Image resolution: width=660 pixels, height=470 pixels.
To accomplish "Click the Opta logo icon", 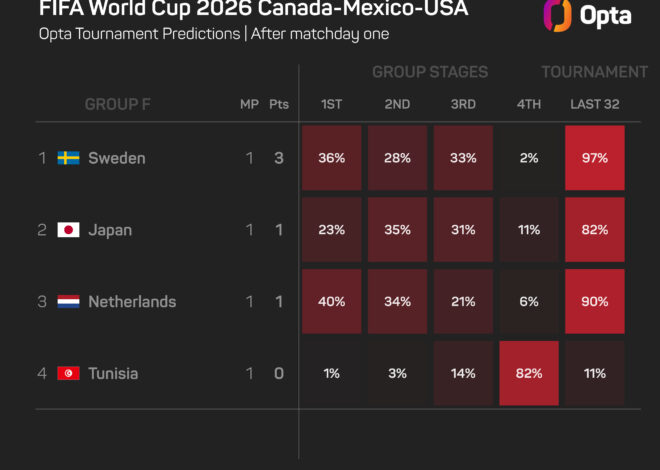I will pyautogui.click(x=557, y=16).
